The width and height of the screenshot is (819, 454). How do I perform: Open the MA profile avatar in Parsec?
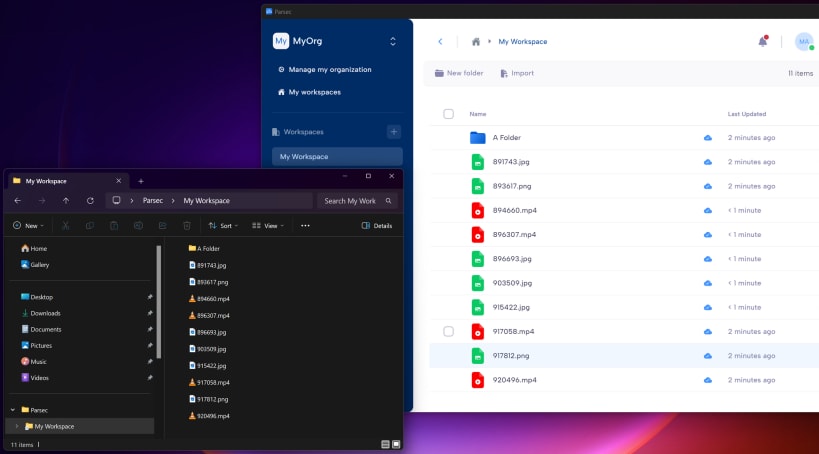[804, 41]
